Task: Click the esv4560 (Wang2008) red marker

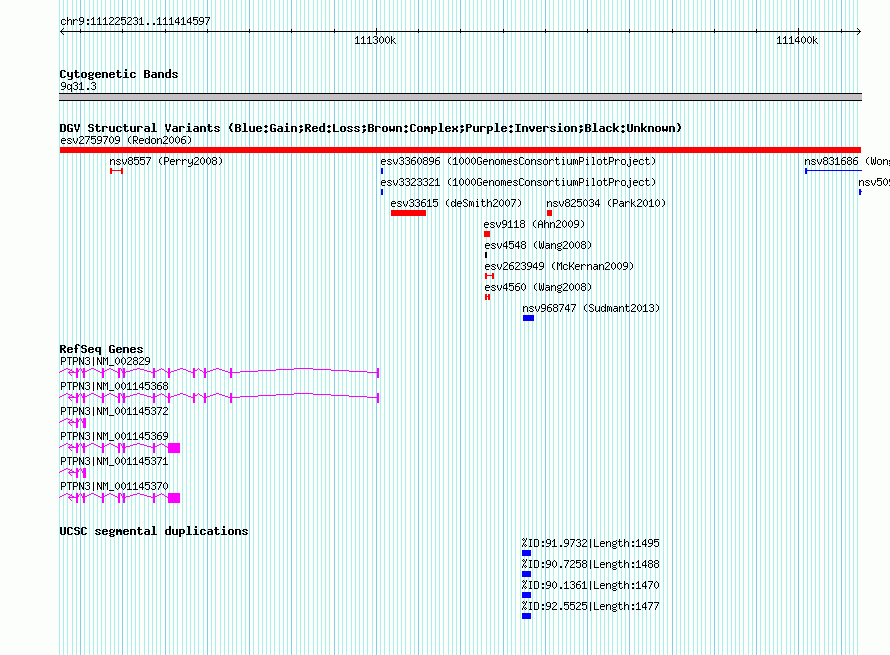Action: [488, 297]
